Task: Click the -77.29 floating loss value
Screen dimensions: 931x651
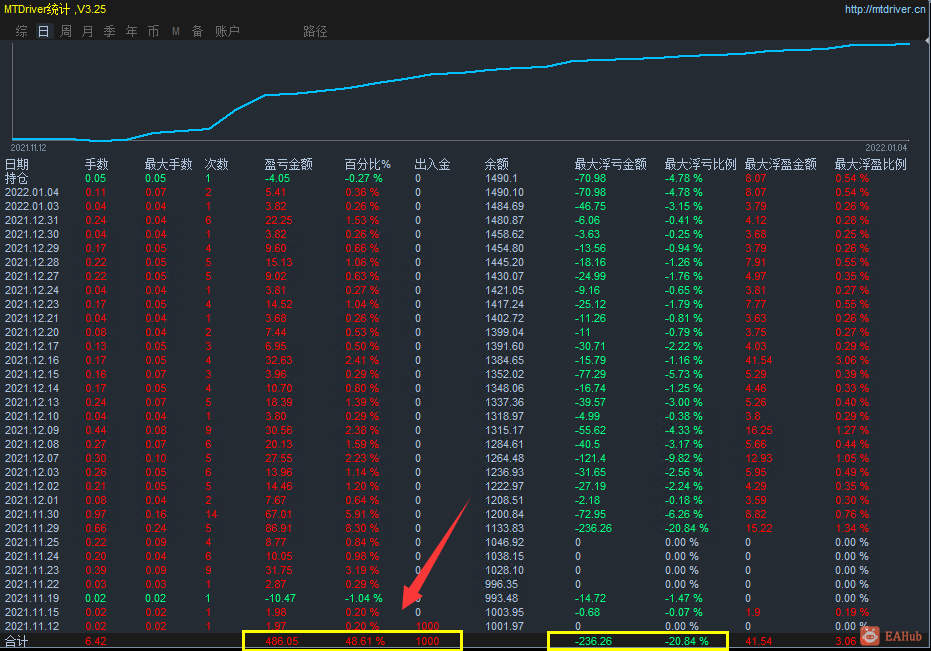Action: (x=590, y=375)
